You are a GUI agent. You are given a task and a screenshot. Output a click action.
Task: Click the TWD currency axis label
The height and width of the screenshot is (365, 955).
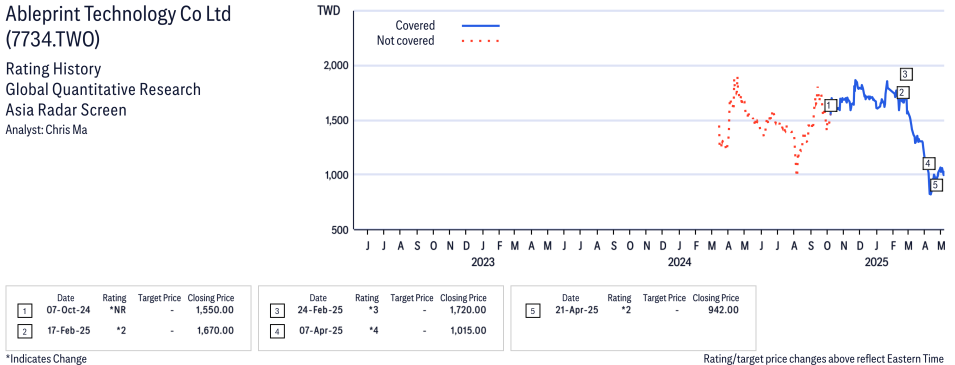pyautogui.click(x=329, y=10)
